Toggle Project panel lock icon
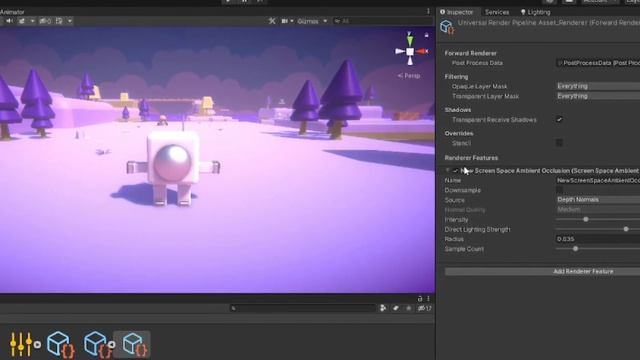This screenshot has width=640, height=360. click(x=420, y=299)
